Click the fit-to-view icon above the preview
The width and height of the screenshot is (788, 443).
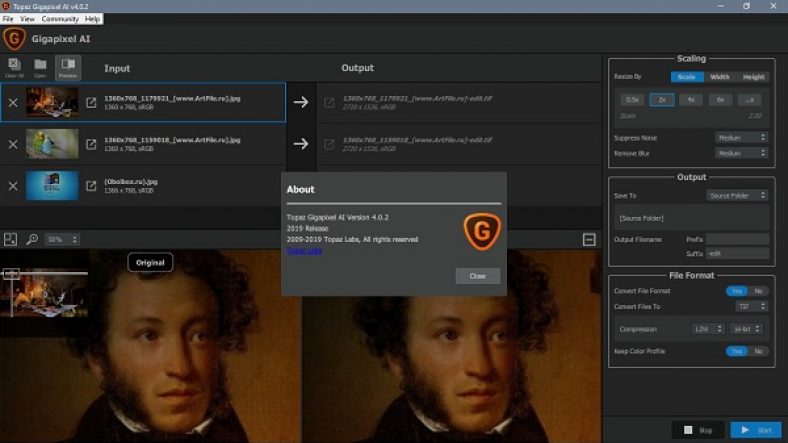coord(11,240)
